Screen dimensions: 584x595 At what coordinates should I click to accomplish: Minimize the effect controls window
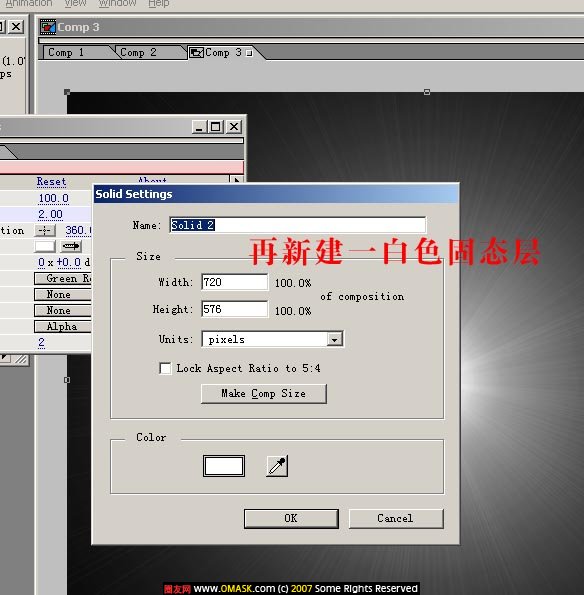(199, 126)
